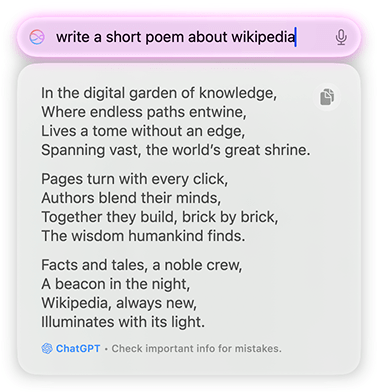Click the line "Facts and tales, a noble crew,"
The width and height of the screenshot is (378, 392).
pyautogui.click(x=142, y=265)
